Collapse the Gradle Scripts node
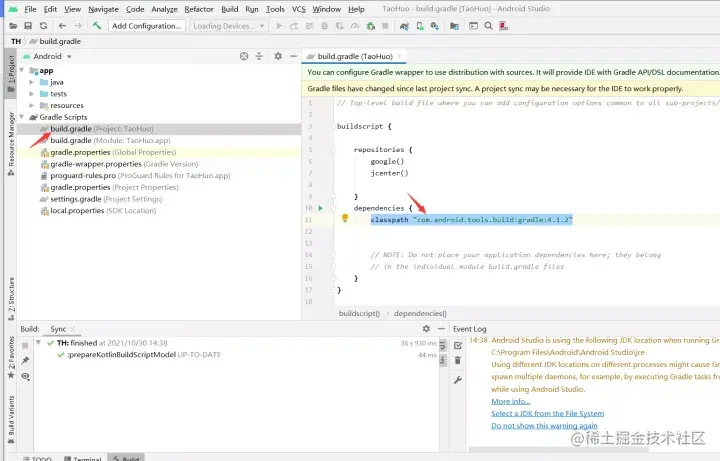This screenshot has height=461, width=720. (x=22, y=117)
